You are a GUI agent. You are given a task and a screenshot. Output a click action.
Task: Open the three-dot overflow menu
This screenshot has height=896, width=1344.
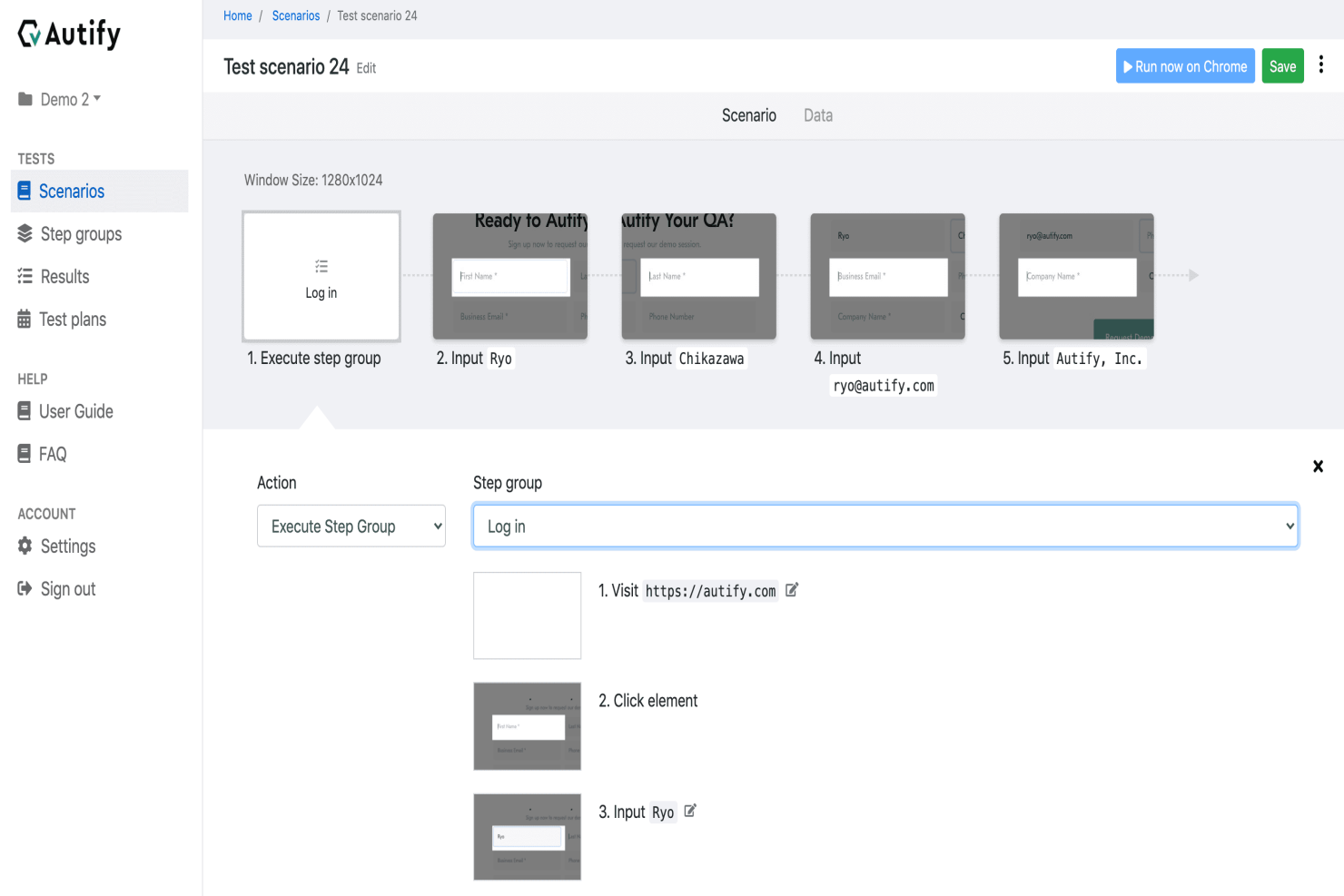pyautogui.click(x=1321, y=64)
